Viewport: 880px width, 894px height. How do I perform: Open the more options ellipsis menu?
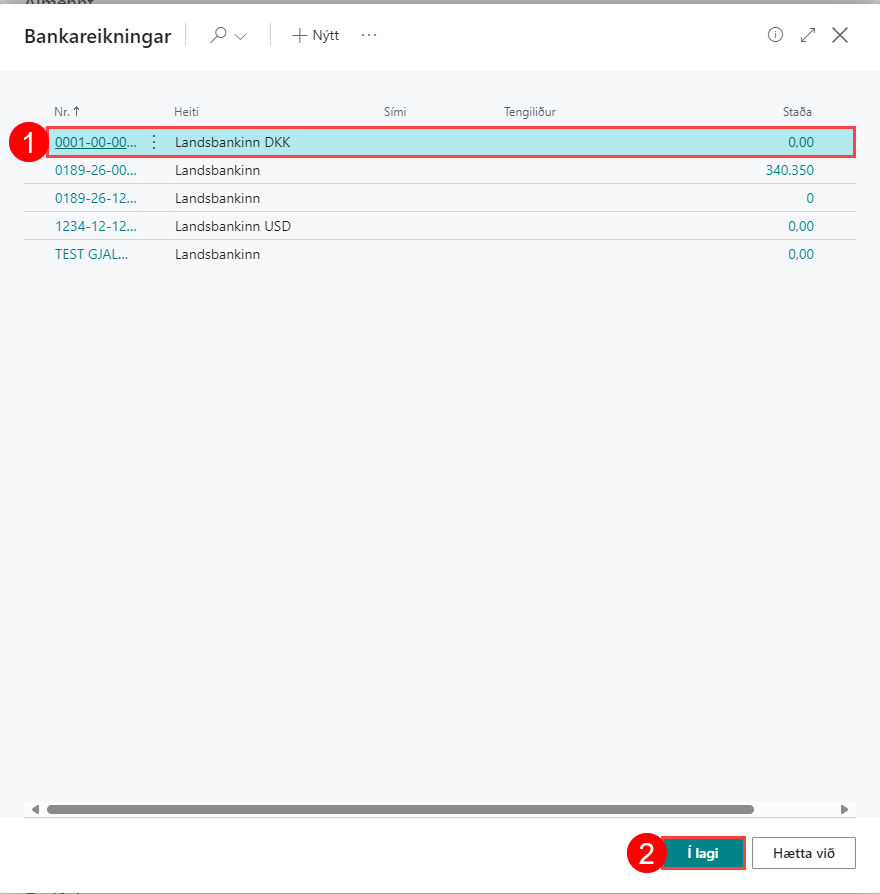pyautogui.click(x=369, y=35)
